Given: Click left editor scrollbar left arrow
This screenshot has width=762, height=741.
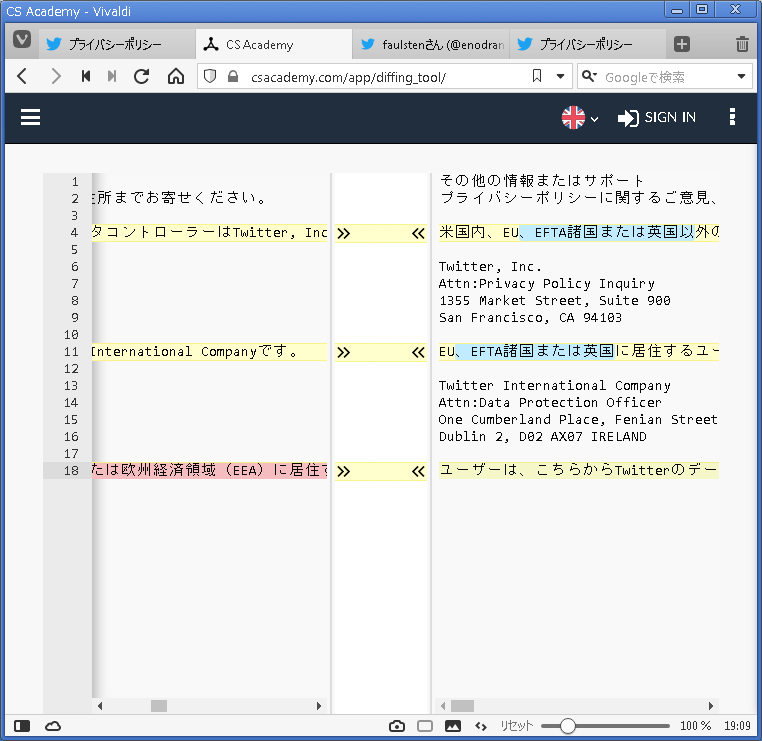Looking at the screenshot, I should click(100, 706).
